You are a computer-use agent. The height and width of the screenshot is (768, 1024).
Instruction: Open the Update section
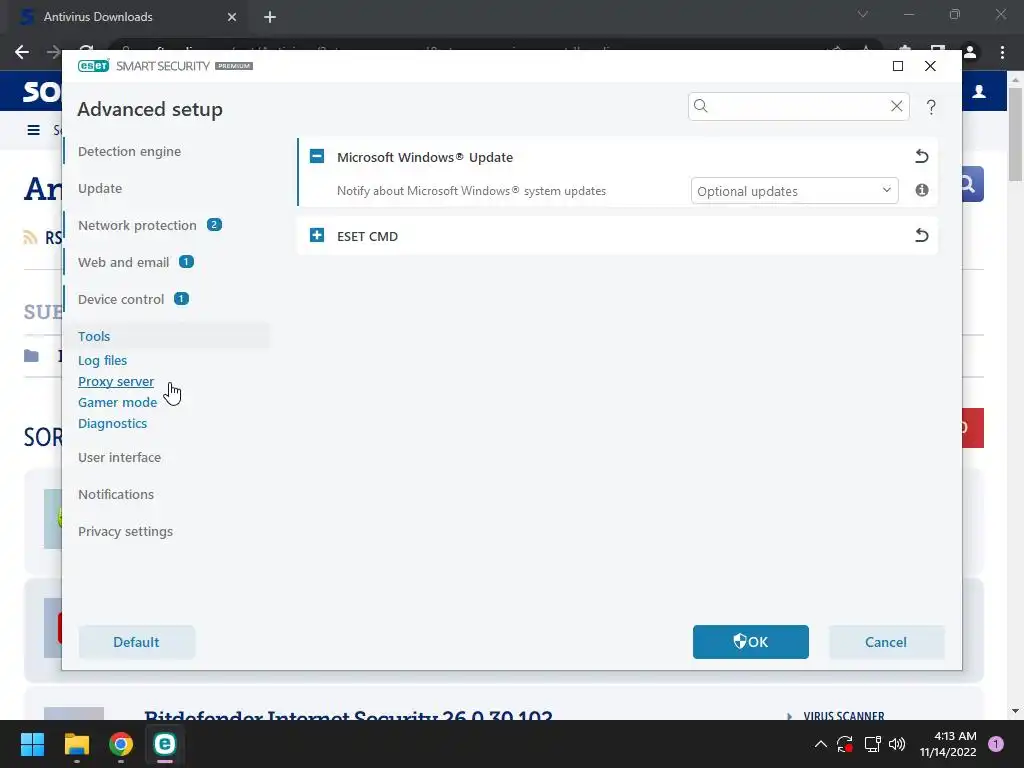point(100,188)
